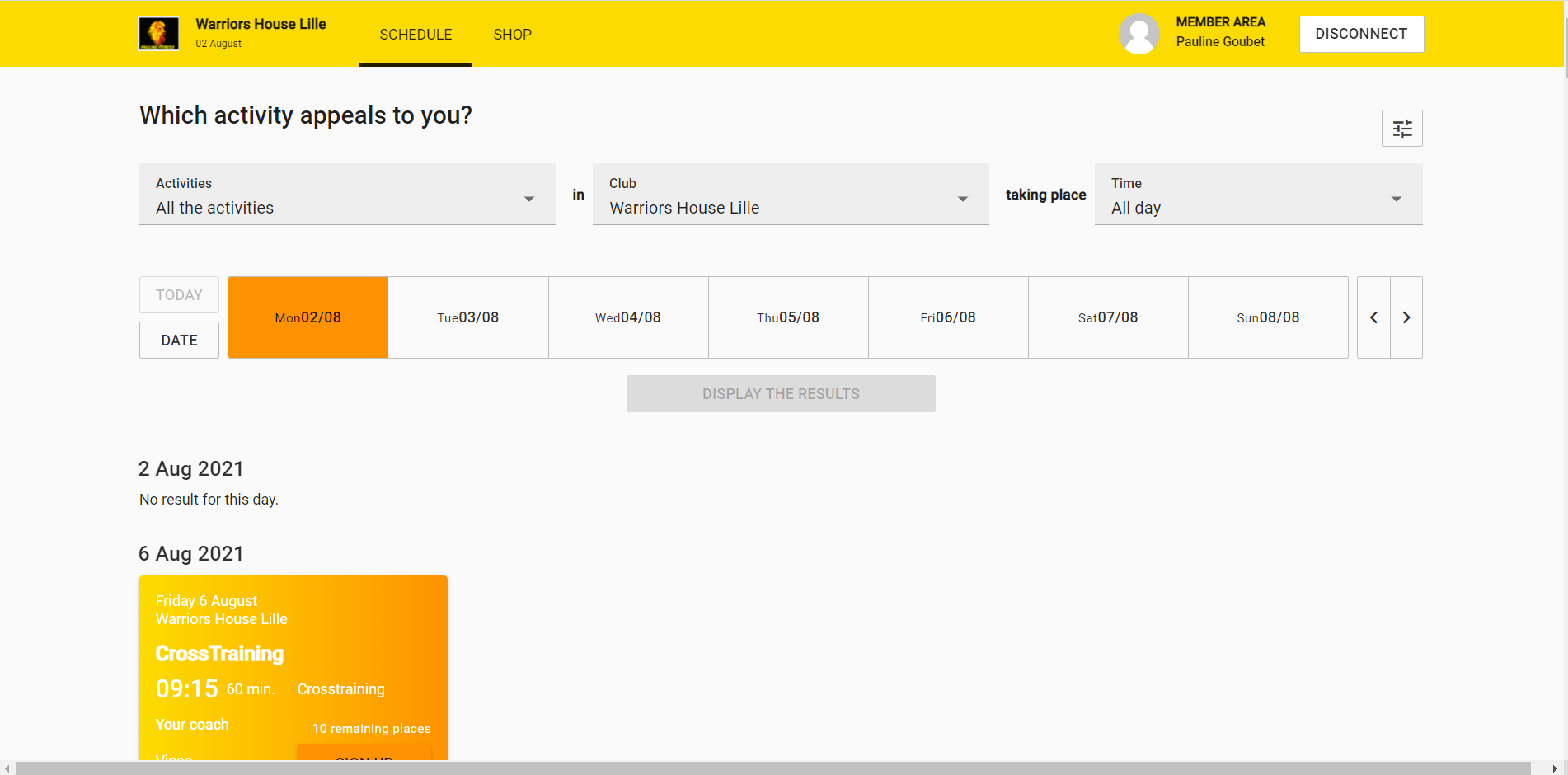Open the DATE picker button
1568x775 pixels.
[179, 341]
